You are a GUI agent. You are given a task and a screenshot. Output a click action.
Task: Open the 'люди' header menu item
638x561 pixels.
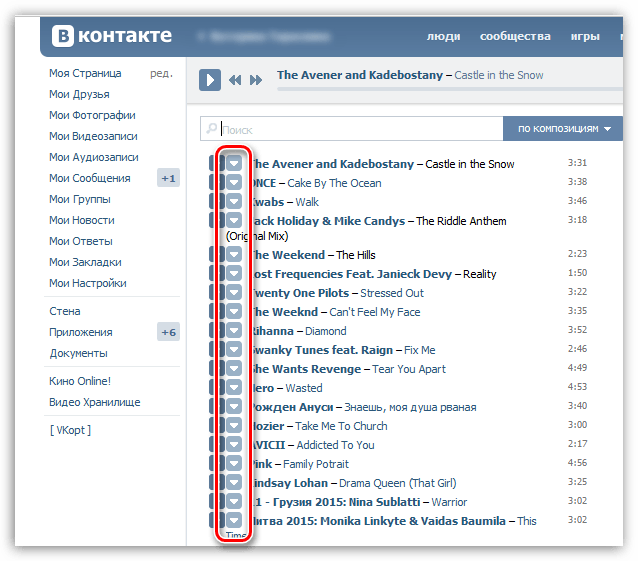[443, 37]
